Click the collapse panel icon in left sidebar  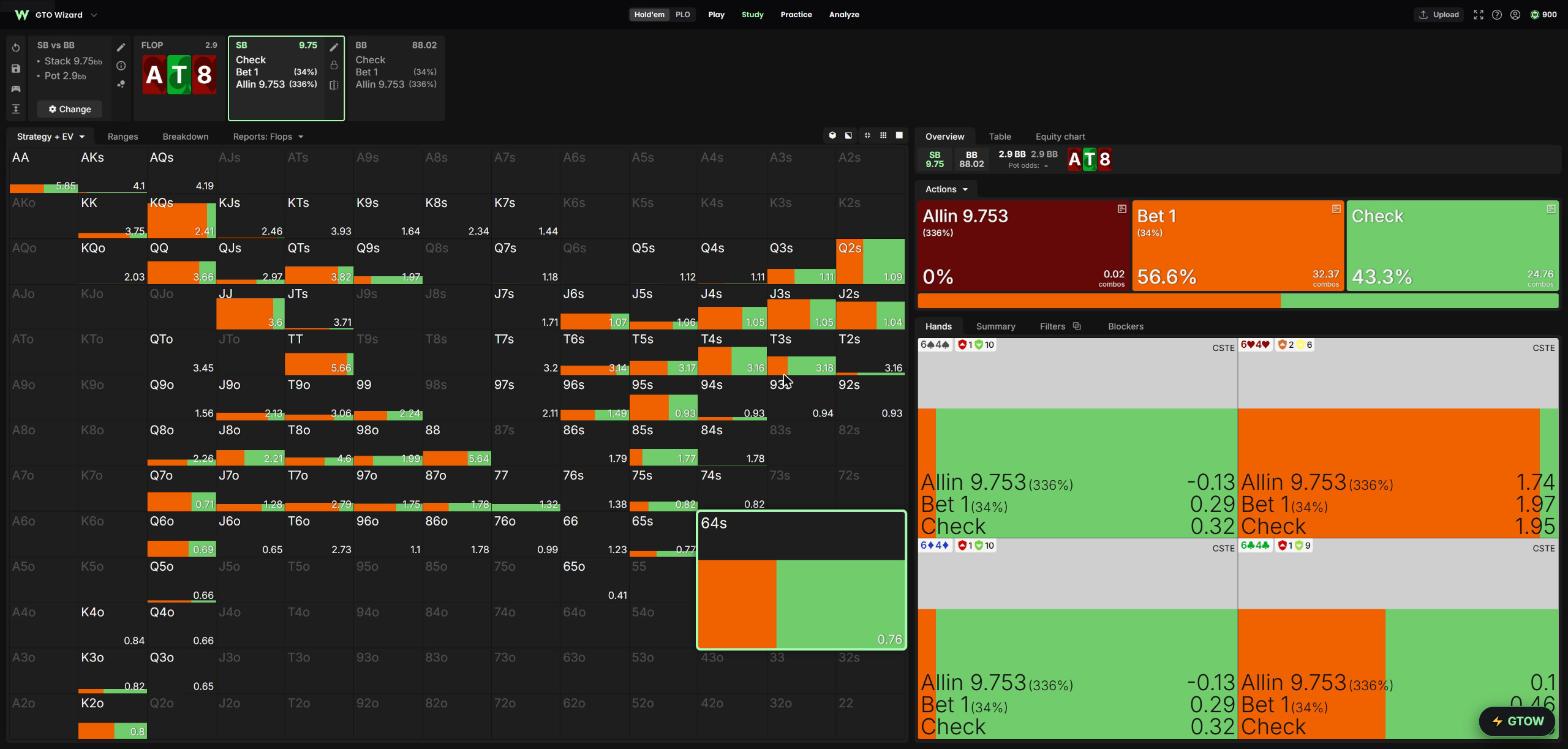coord(16,108)
